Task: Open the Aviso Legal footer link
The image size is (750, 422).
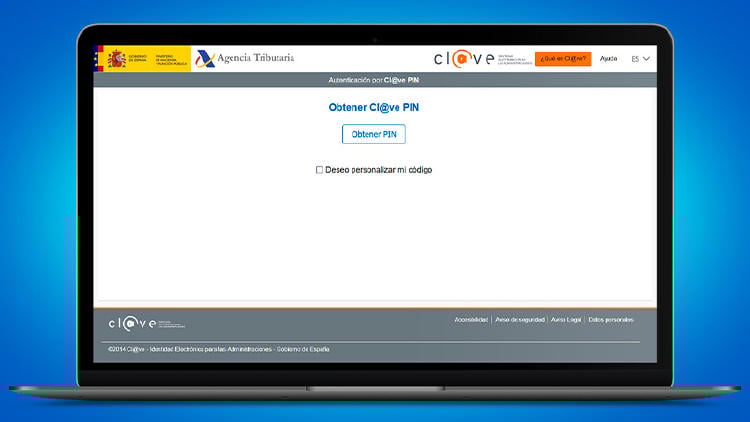Action: [x=566, y=320]
